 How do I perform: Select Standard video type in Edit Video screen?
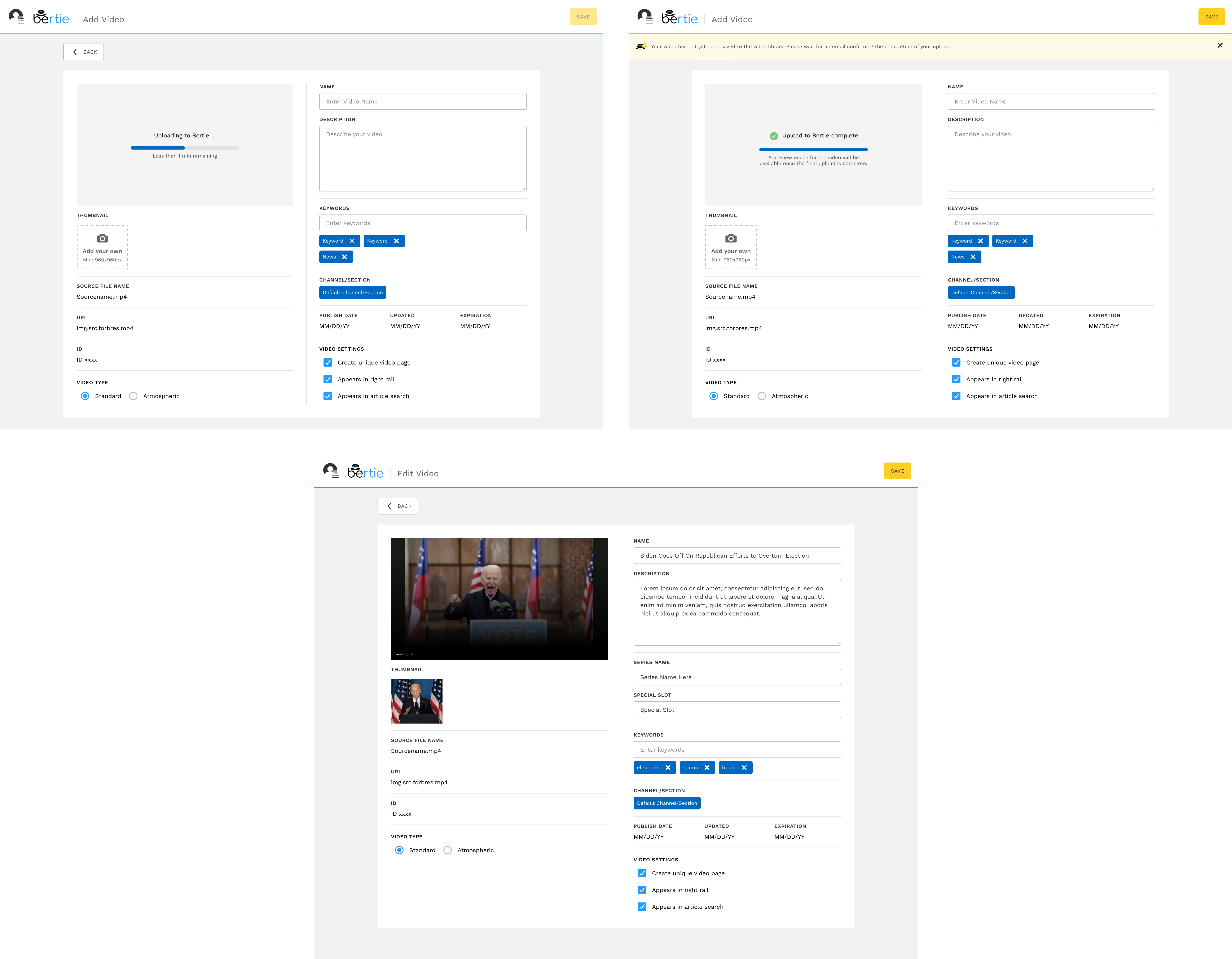(399, 850)
